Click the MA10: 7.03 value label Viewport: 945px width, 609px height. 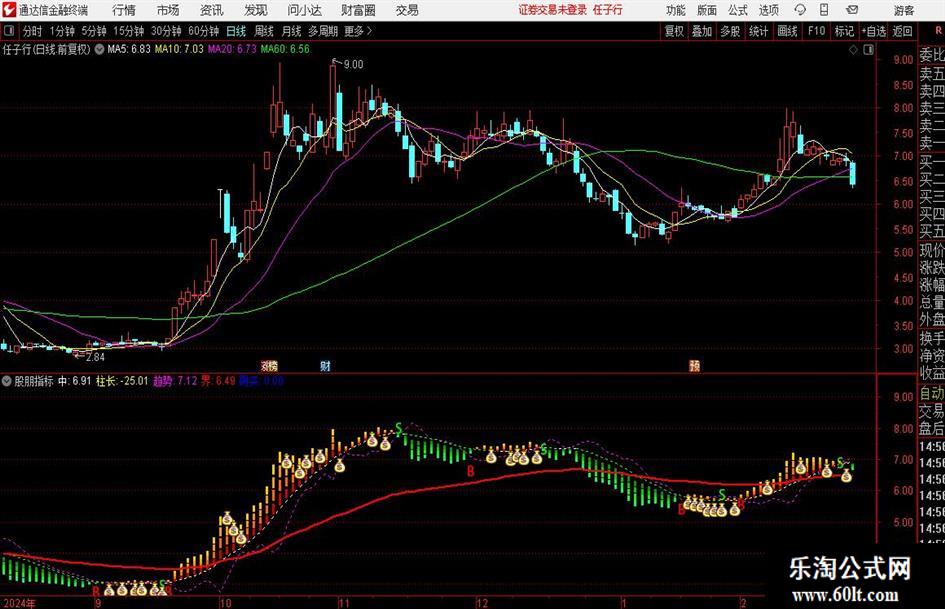(179, 49)
